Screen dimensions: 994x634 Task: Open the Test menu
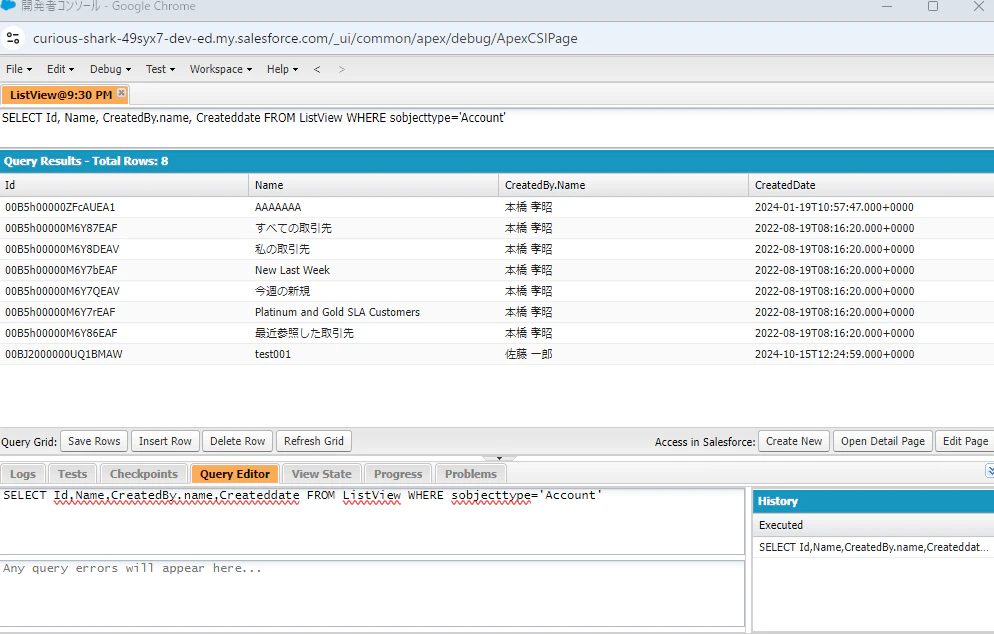(160, 69)
